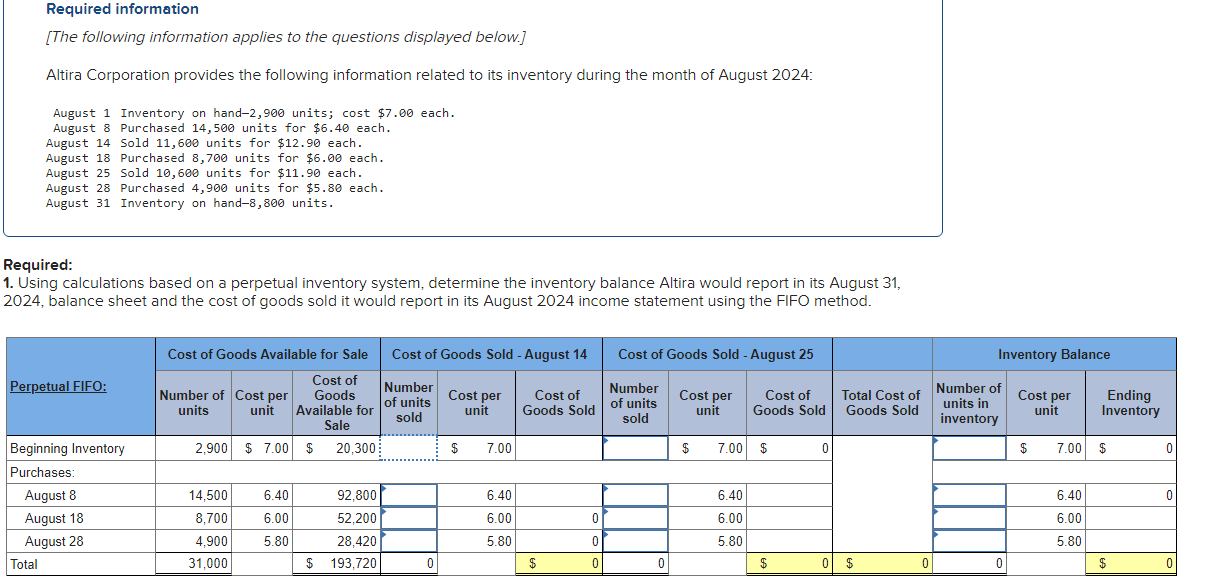
Task: Select August 25 units sold cell for 6.00 row
Action: tap(633, 517)
